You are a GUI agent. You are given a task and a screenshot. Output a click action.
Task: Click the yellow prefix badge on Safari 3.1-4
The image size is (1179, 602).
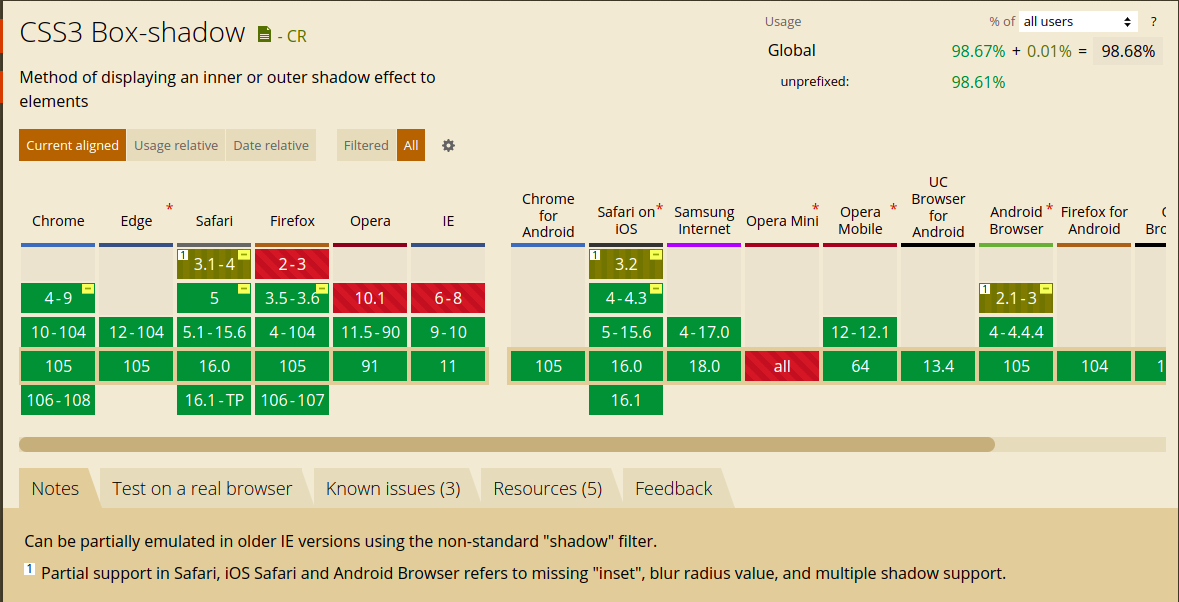(x=244, y=256)
